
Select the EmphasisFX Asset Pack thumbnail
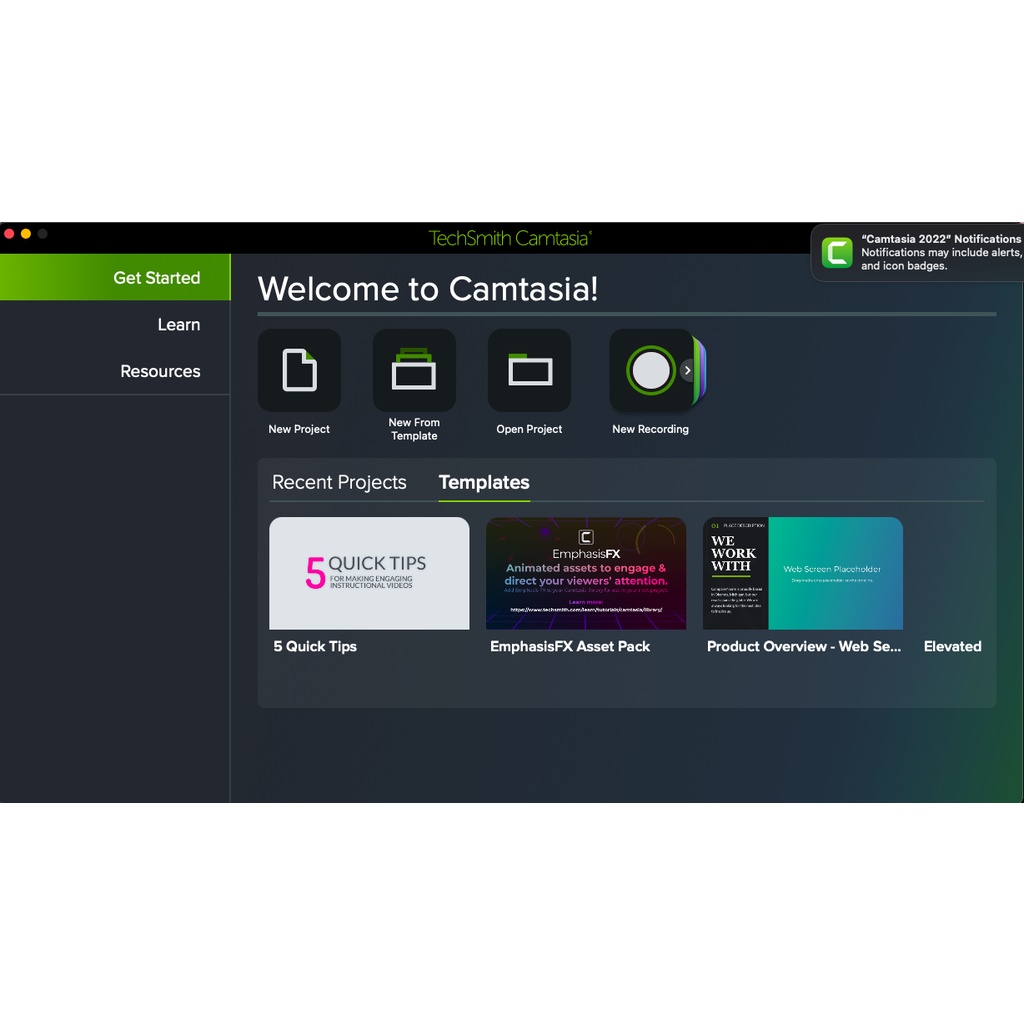click(x=586, y=573)
